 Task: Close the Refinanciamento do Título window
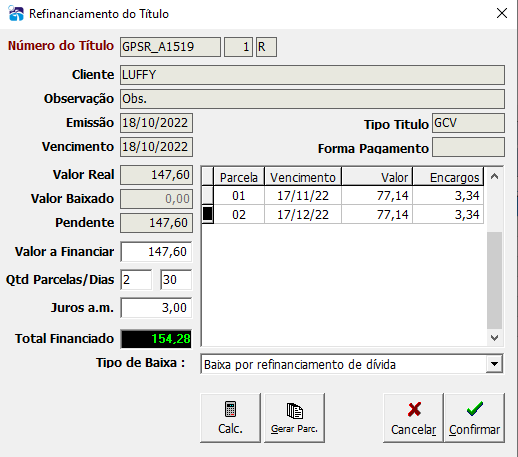(502, 14)
